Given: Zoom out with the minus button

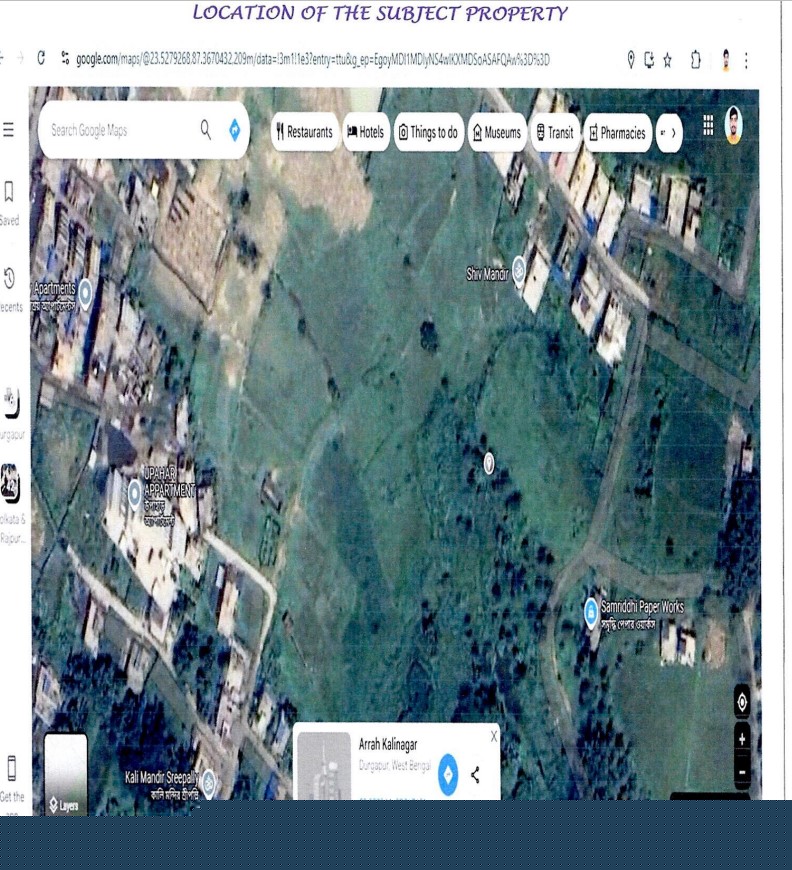Looking at the screenshot, I should (742, 772).
